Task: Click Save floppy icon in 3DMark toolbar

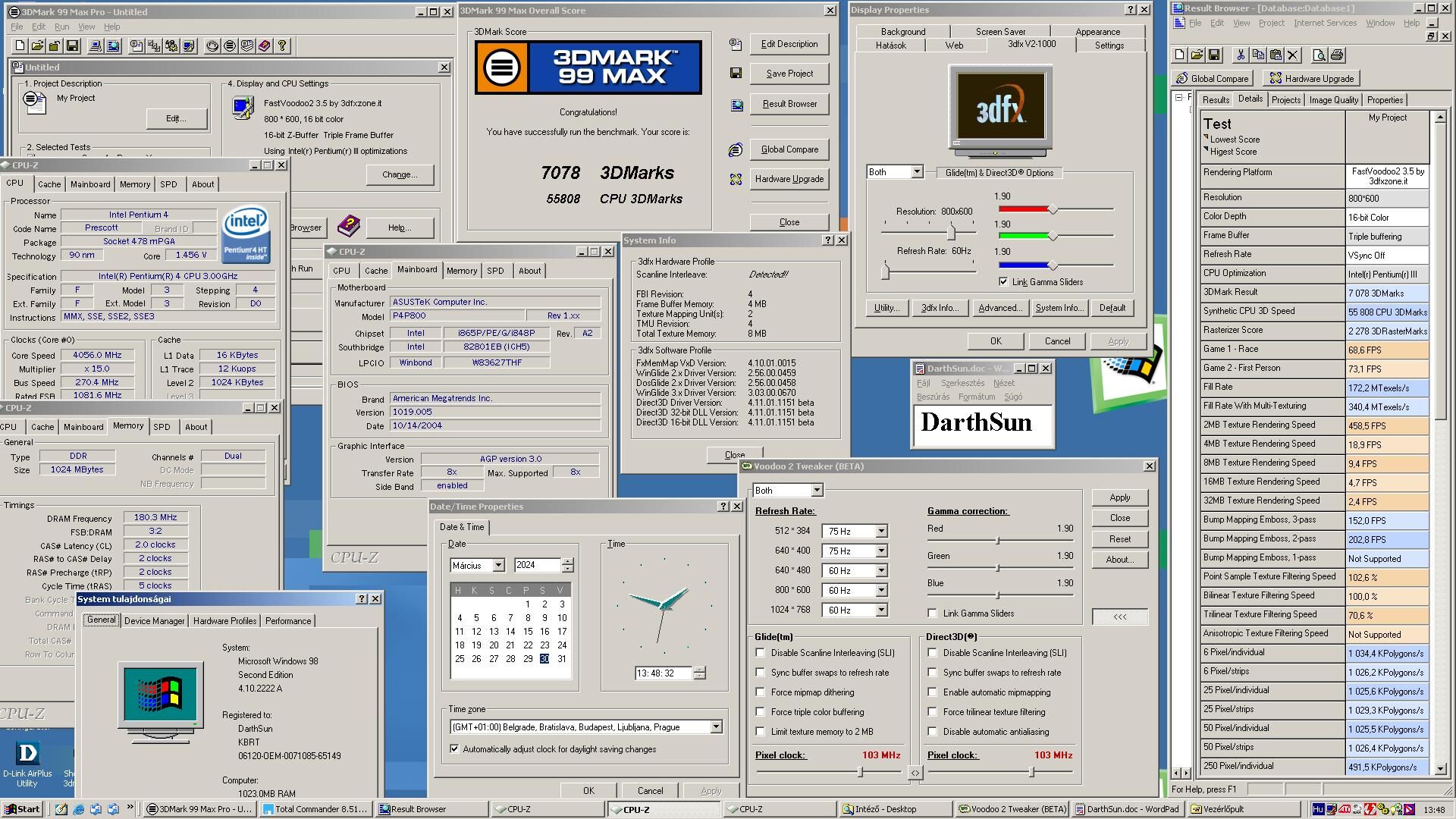Action: coord(72,46)
